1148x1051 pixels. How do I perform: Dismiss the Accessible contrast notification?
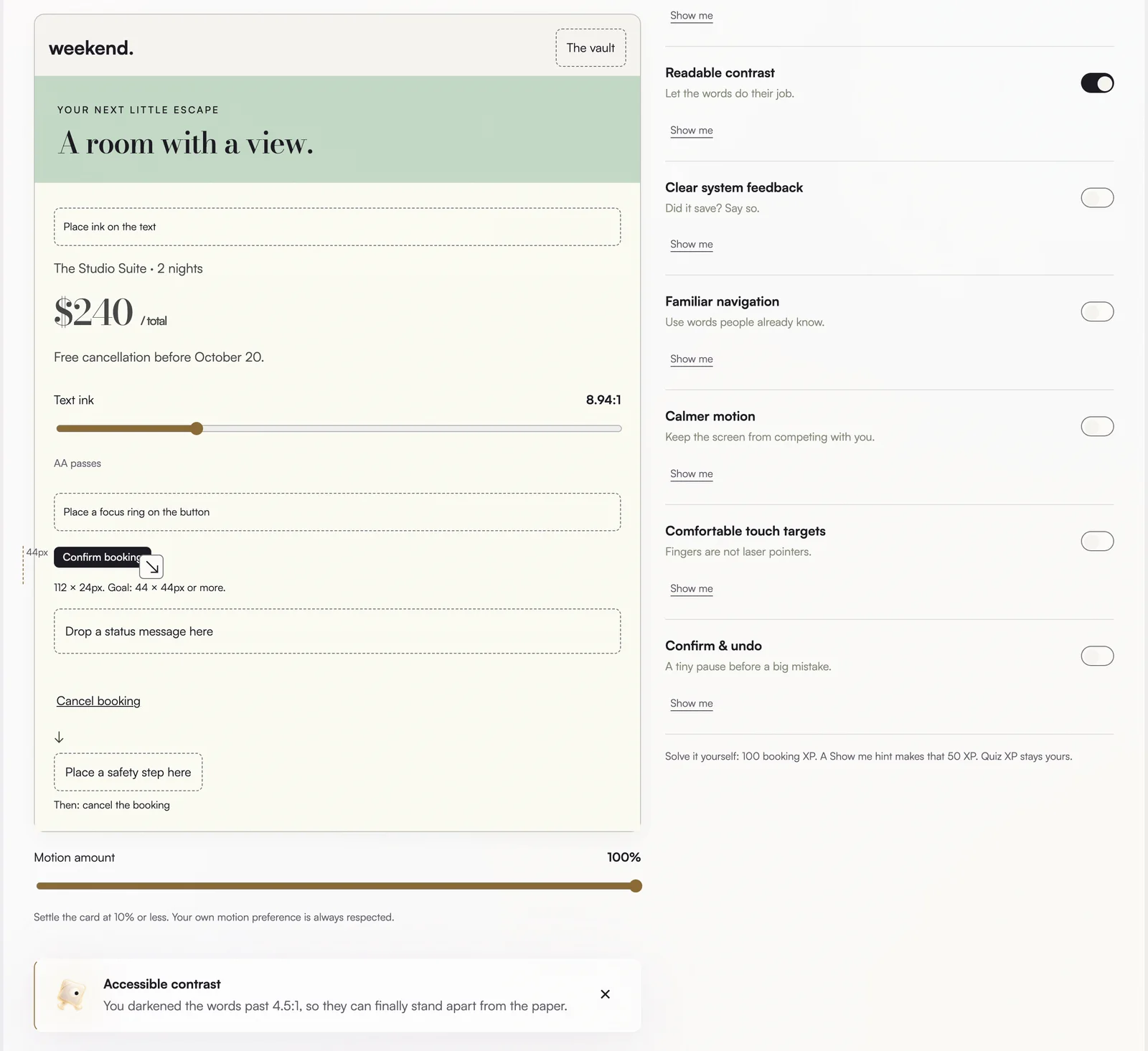pyautogui.click(x=605, y=994)
